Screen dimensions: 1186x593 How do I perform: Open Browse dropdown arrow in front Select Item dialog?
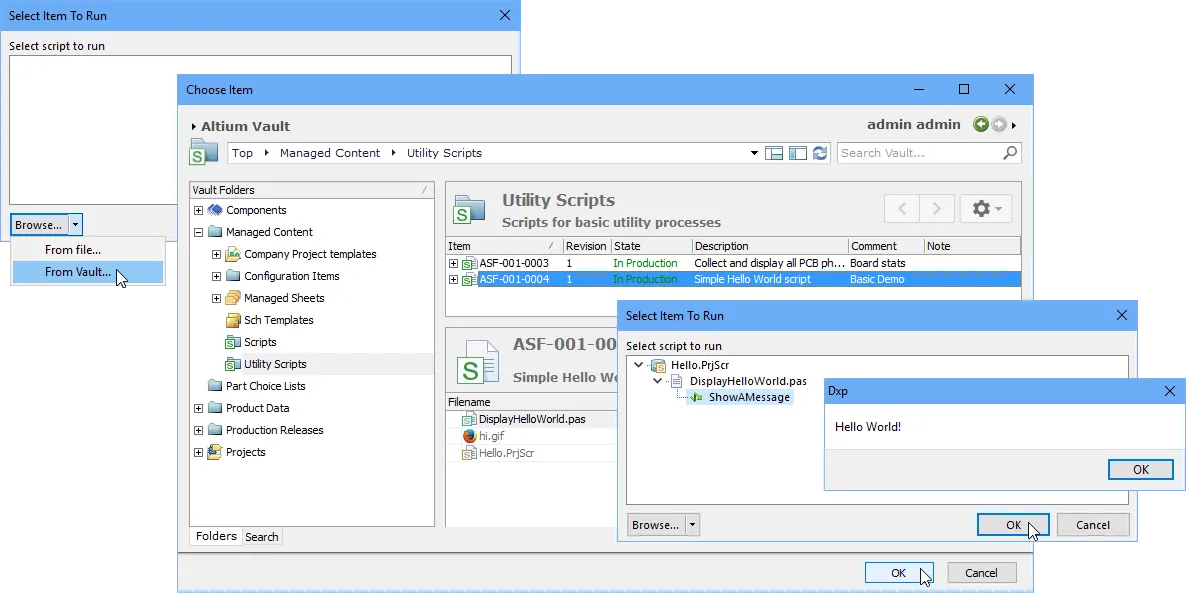(x=692, y=525)
